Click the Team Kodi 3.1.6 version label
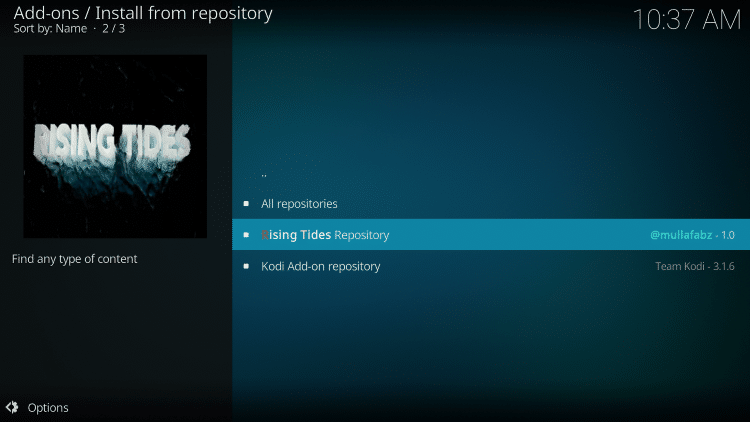This screenshot has width=750, height=422. 695,266
